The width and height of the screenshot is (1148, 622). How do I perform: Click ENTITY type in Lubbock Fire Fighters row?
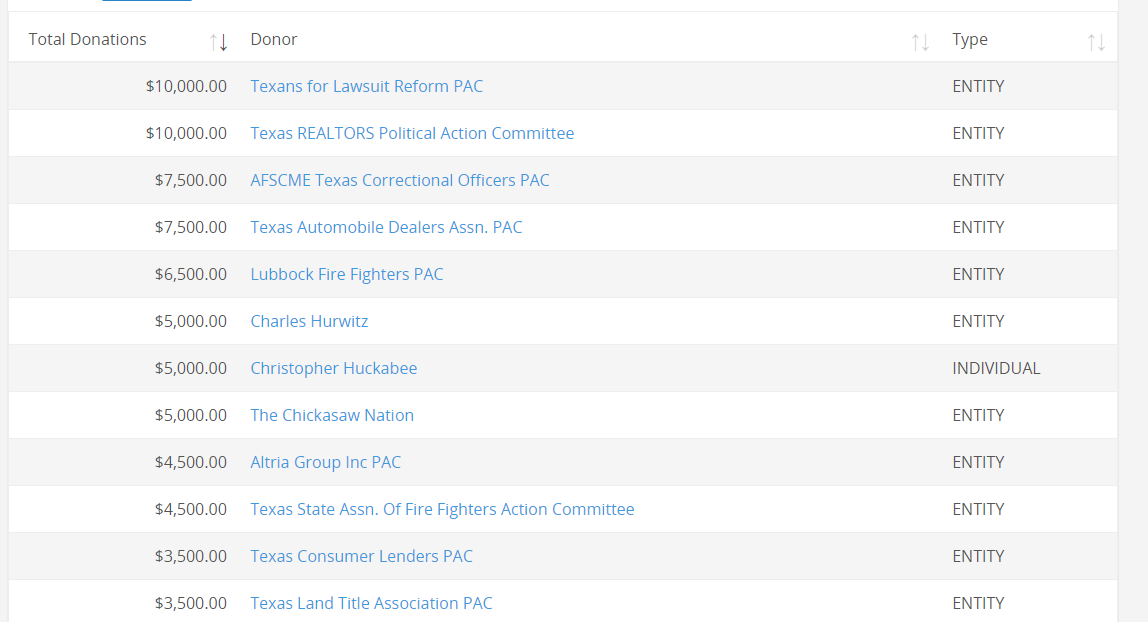click(978, 274)
